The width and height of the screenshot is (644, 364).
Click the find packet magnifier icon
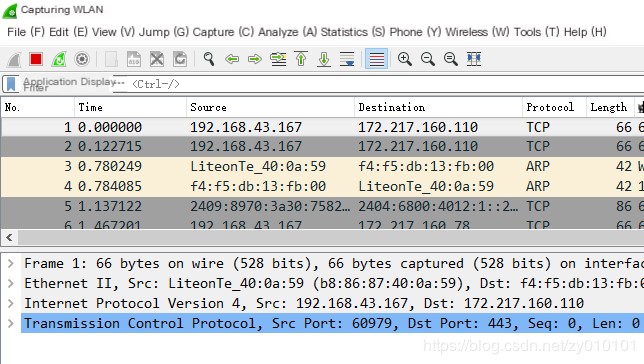tap(209, 59)
